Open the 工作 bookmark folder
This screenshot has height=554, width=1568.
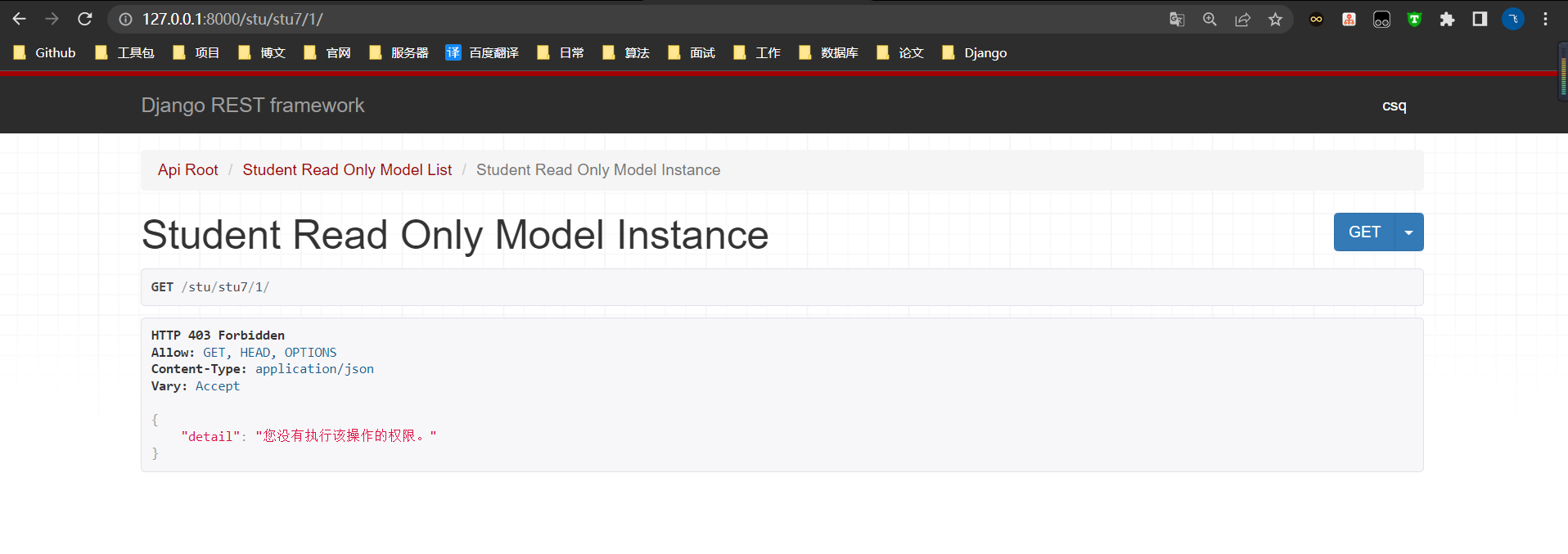click(x=757, y=52)
